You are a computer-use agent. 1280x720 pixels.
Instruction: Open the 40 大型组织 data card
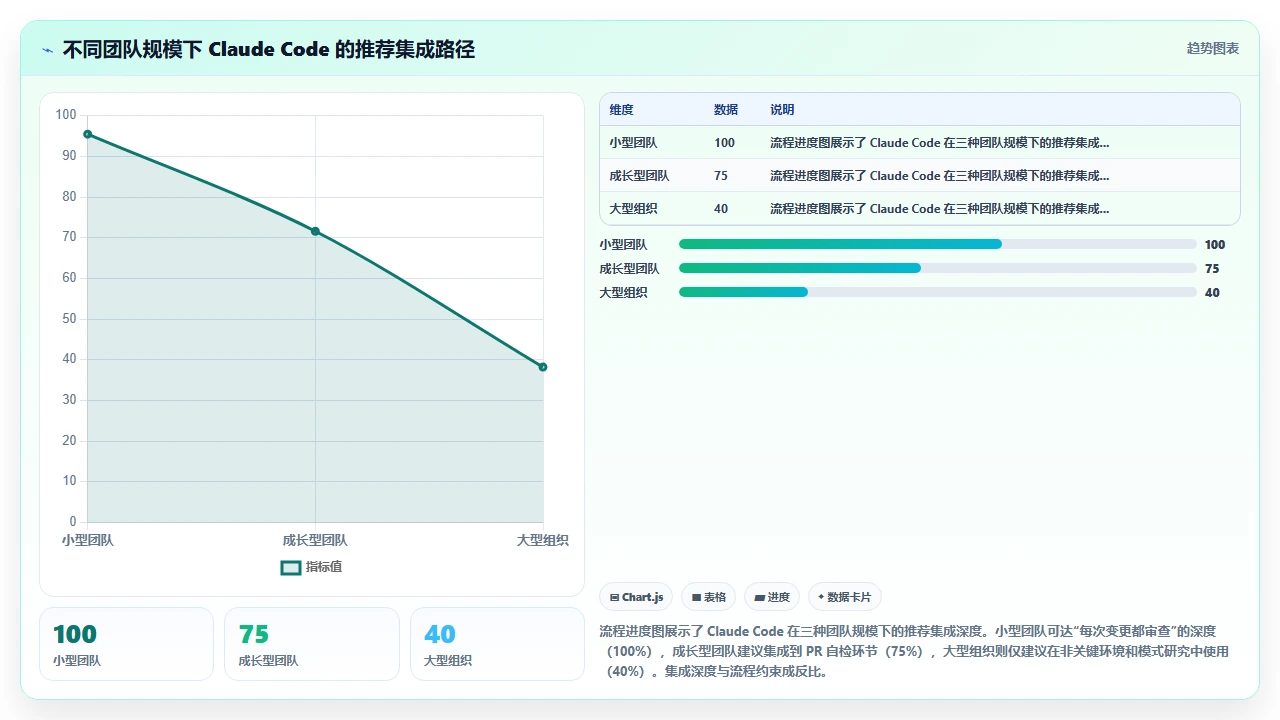pyautogui.click(x=497, y=644)
